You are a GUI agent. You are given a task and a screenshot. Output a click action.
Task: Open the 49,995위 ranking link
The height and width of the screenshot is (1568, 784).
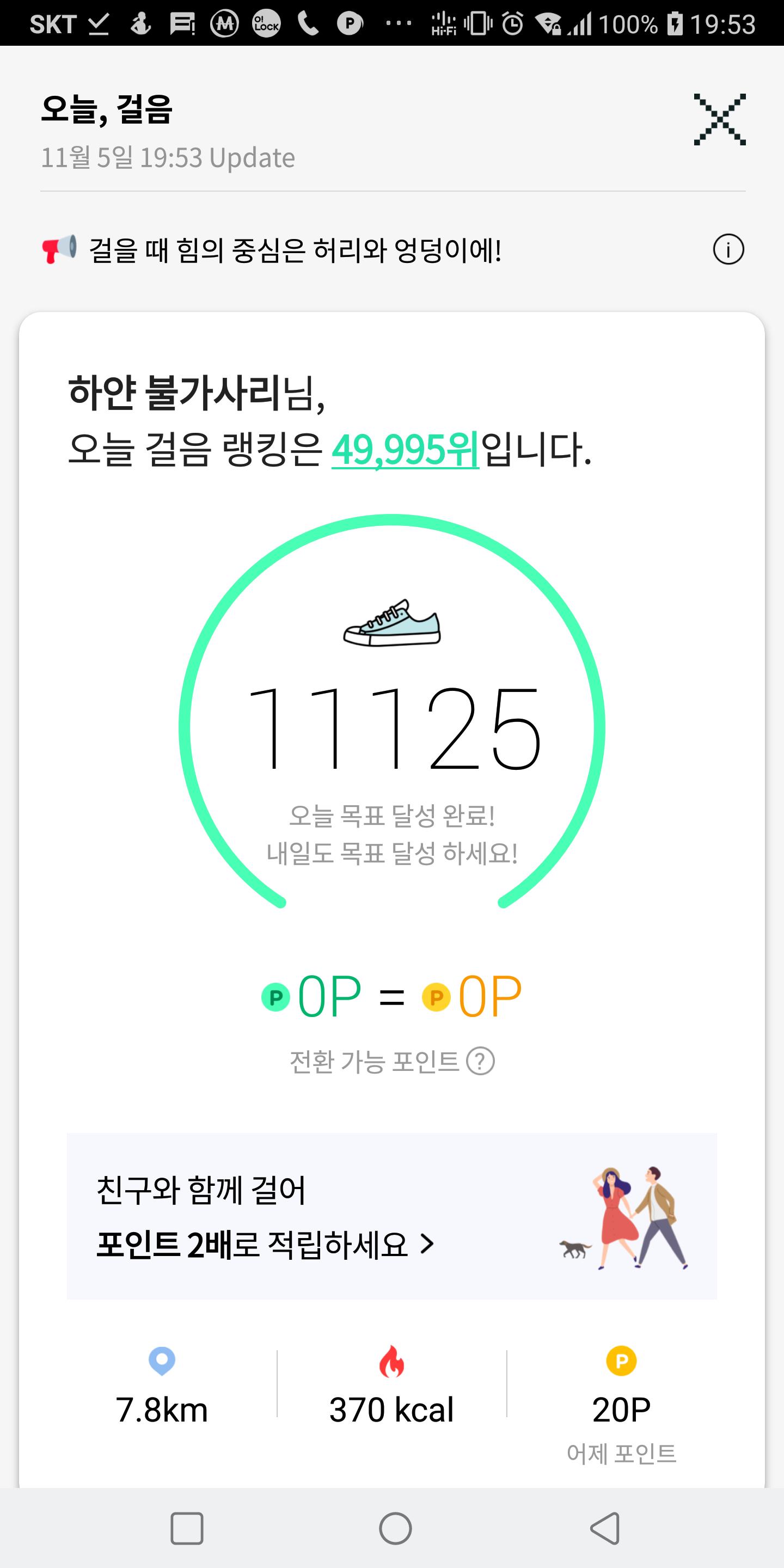[x=406, y=450]
